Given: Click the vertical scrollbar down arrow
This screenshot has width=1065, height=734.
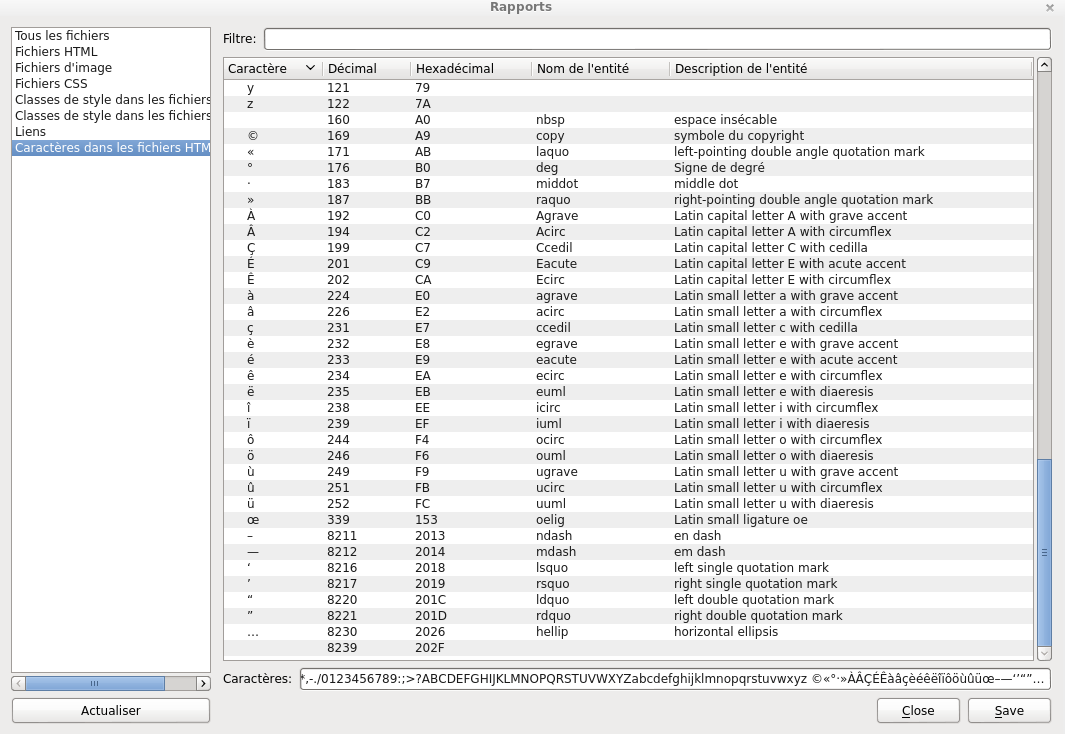Looking at the screenshot, I should (1044, 653).
